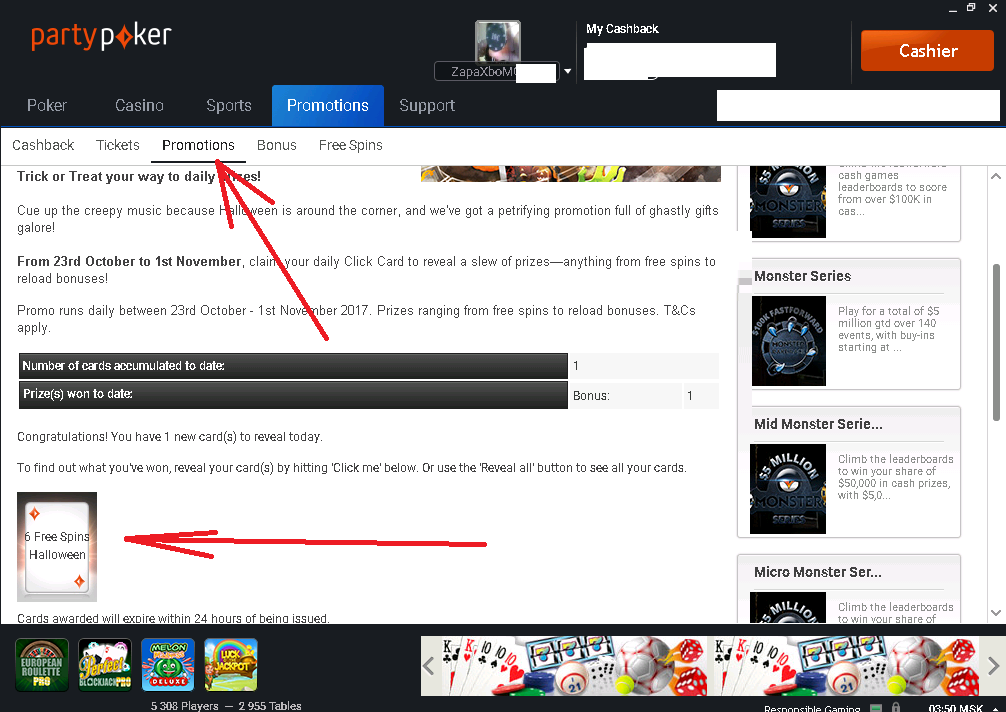Click the partypoker logo
The image size is (1006, 712).
tap(101, 36)
